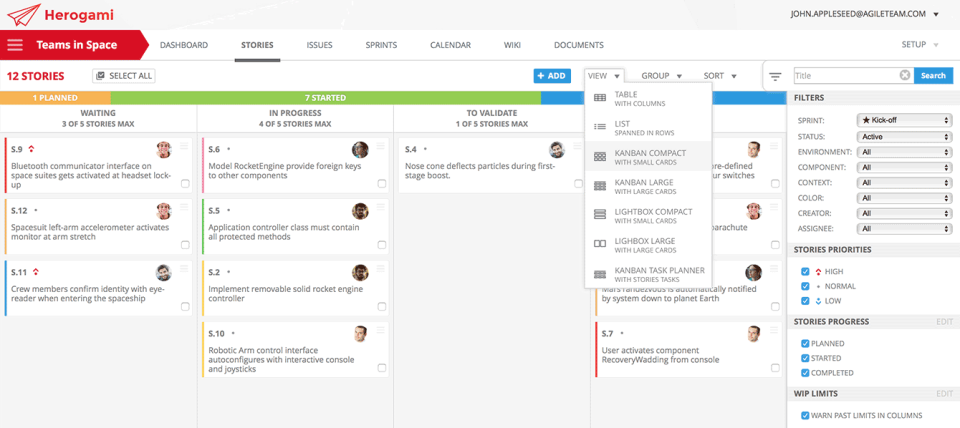Click the blue ADD button
Image resolution: width=960 pixels, height=428 pixels.
click(552, 76)
